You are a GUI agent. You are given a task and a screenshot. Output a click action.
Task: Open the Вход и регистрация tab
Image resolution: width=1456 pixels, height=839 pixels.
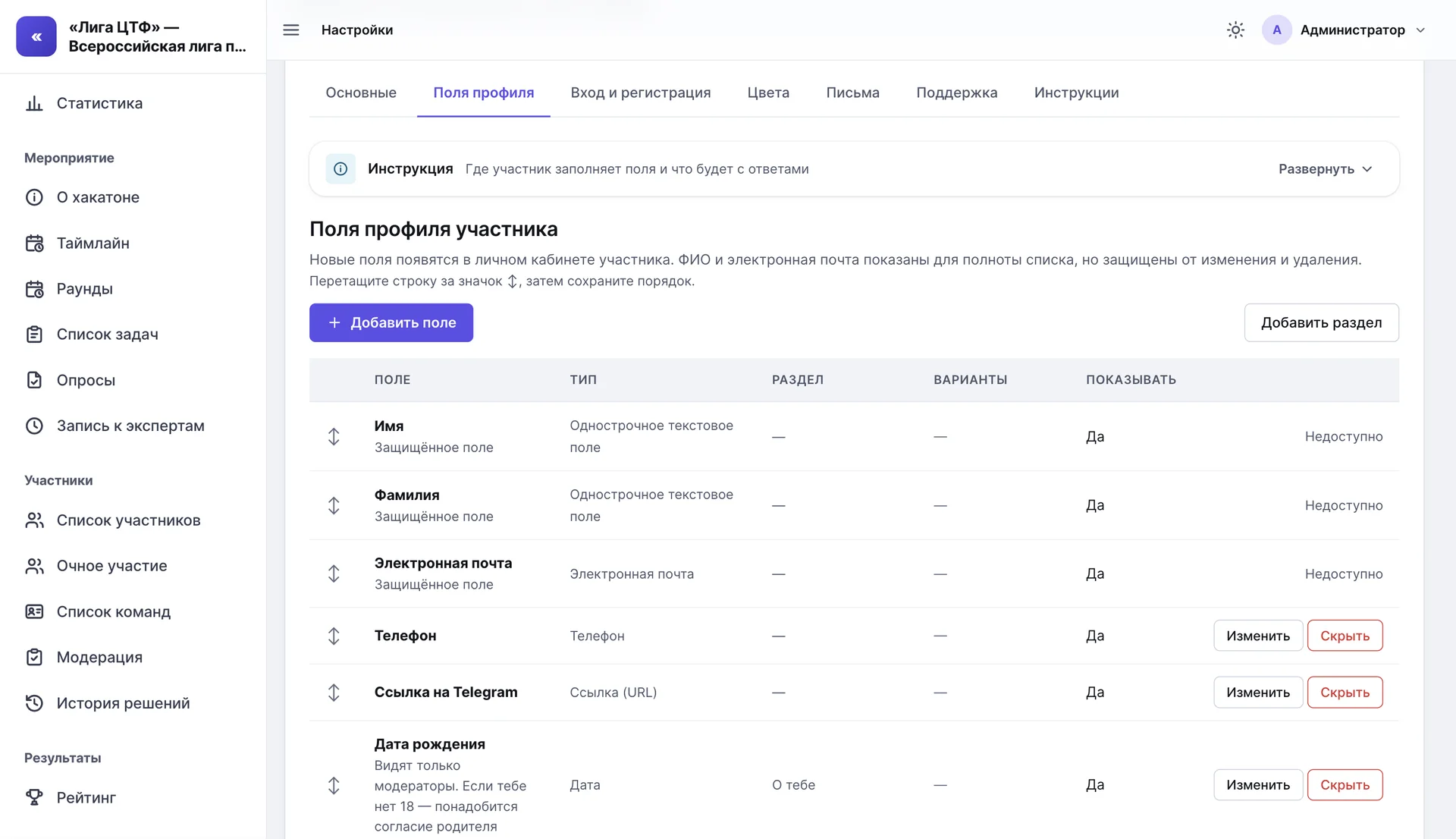(x=641, y=93)
